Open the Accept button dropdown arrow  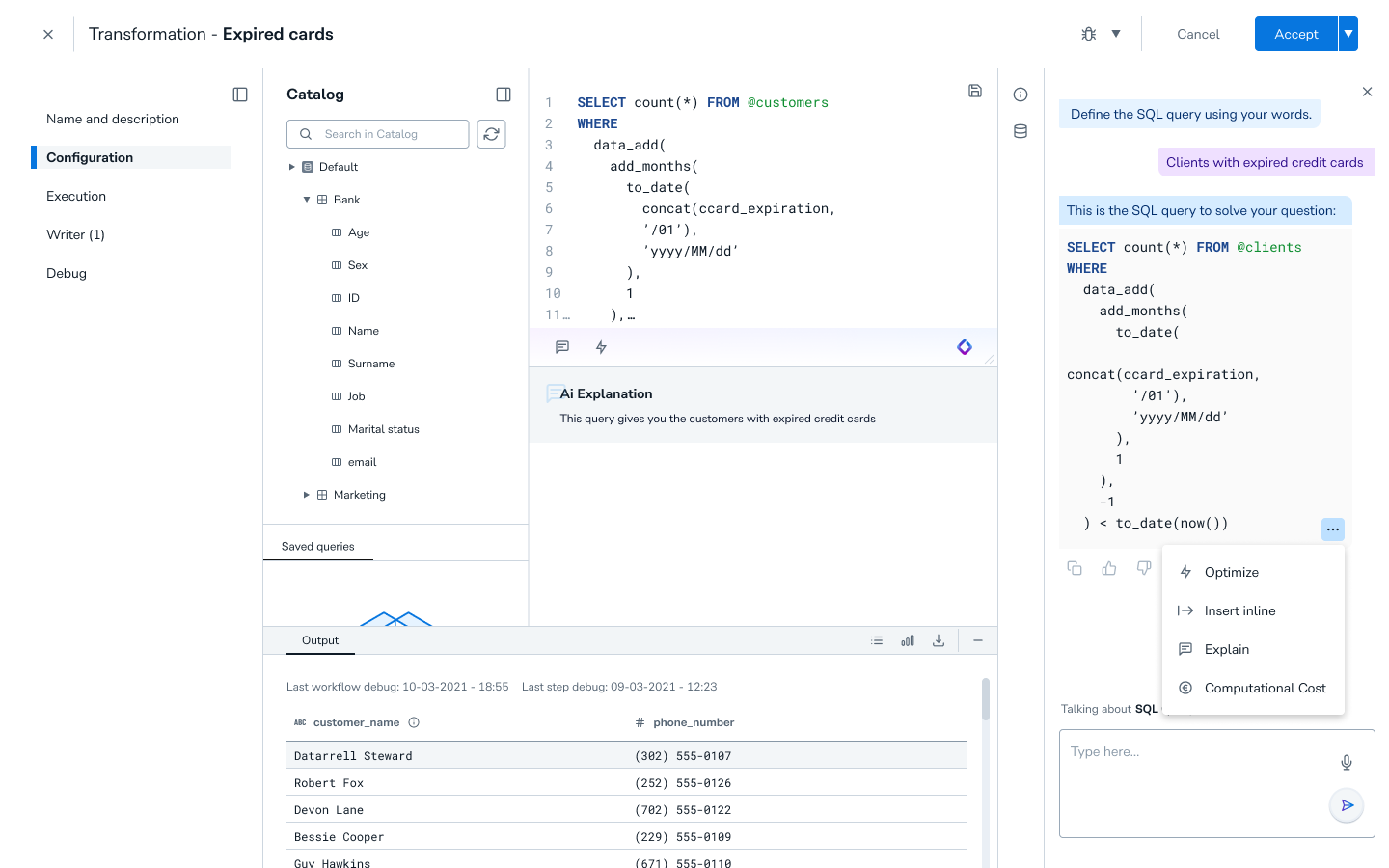[1348, 34]
